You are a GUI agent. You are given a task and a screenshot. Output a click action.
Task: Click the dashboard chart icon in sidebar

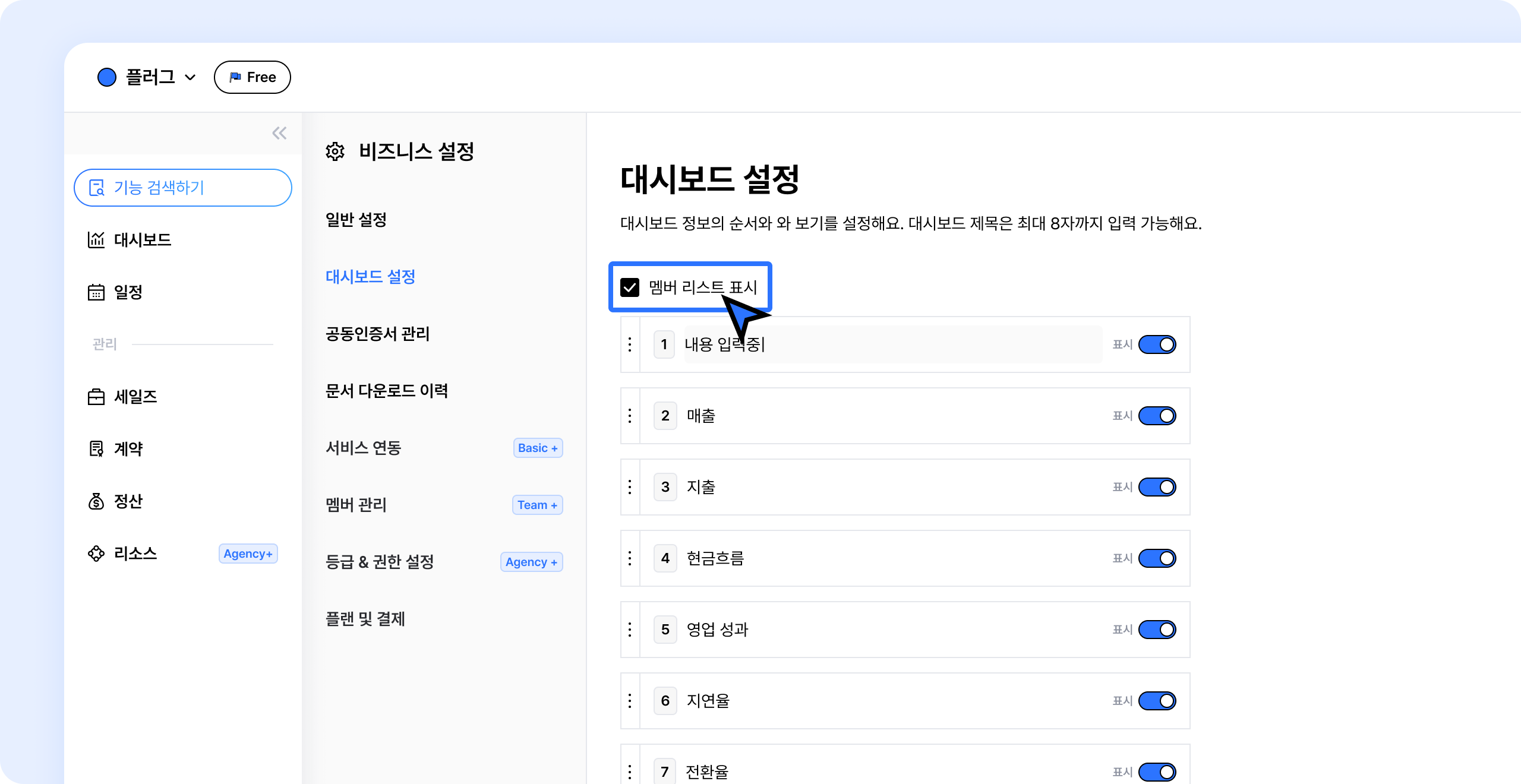96,240
